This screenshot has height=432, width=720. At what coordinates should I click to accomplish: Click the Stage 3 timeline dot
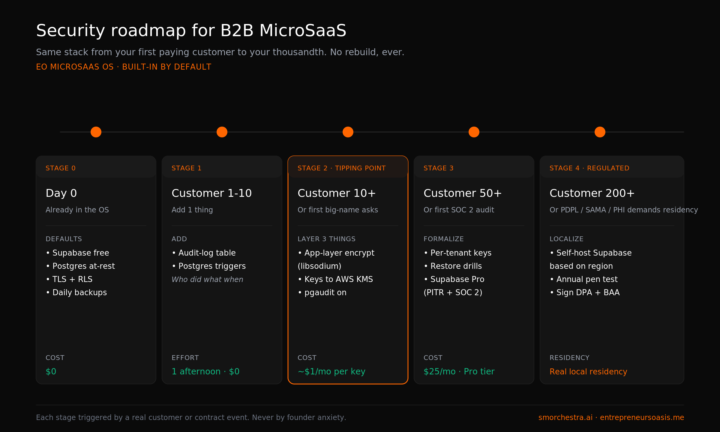pyautogui.click(x=474, y=132)
